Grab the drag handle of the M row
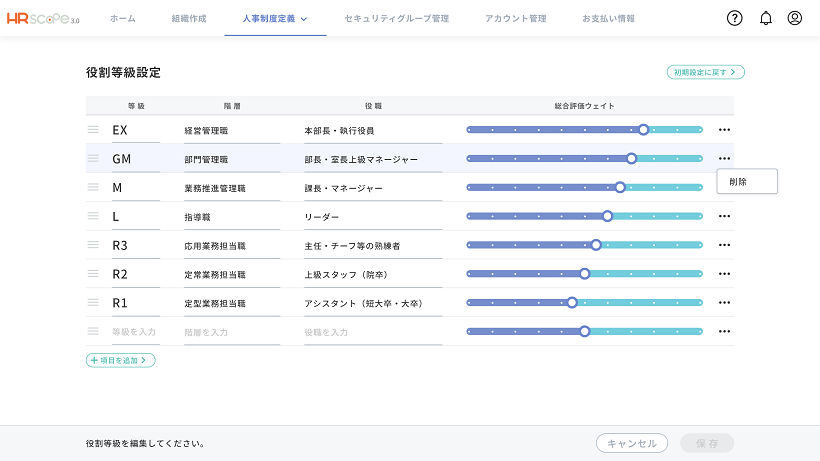This screenshot has height=461, width=820. pos(93,187)
